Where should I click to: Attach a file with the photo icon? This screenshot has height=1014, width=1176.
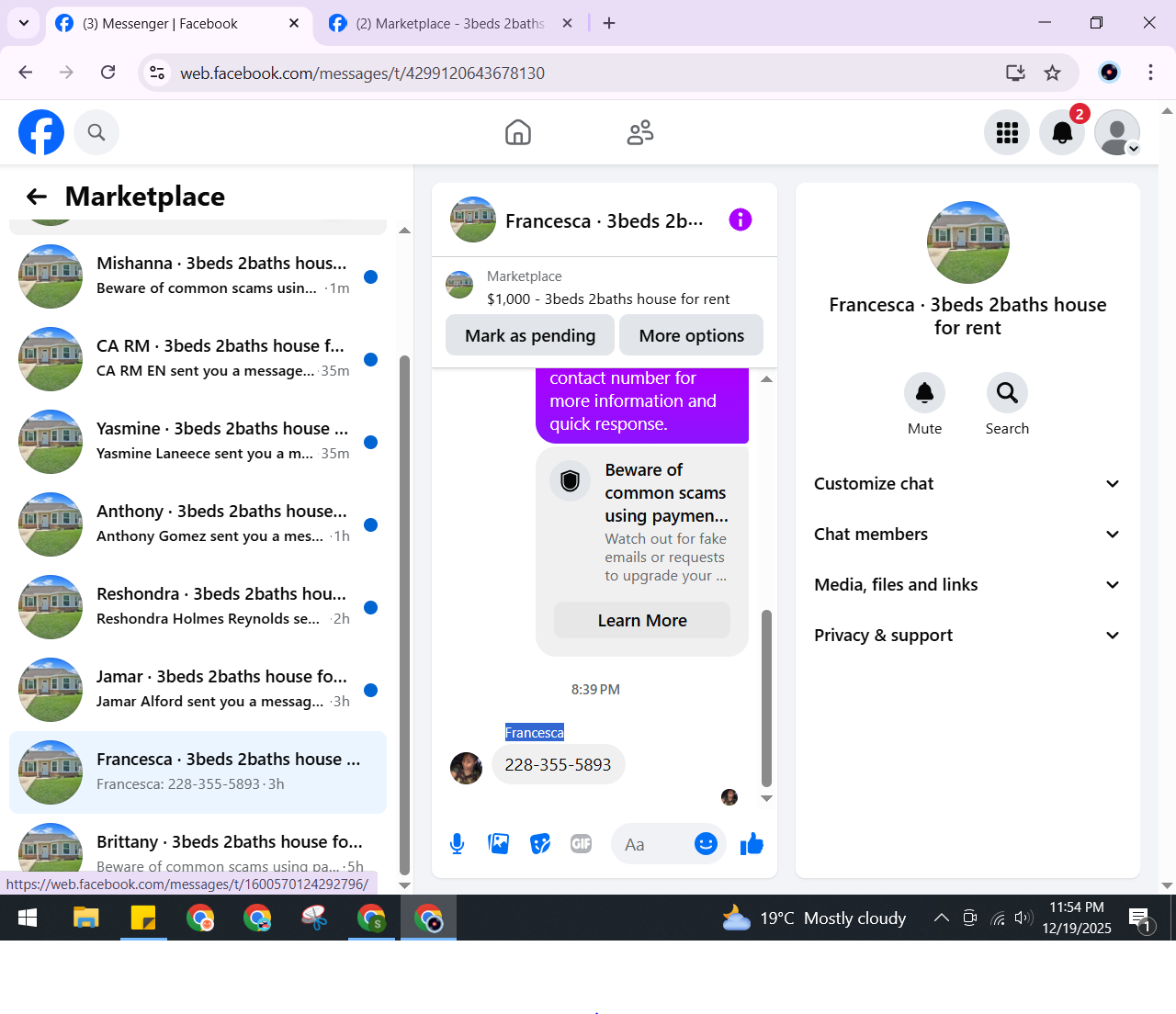[x=499, y=844]
